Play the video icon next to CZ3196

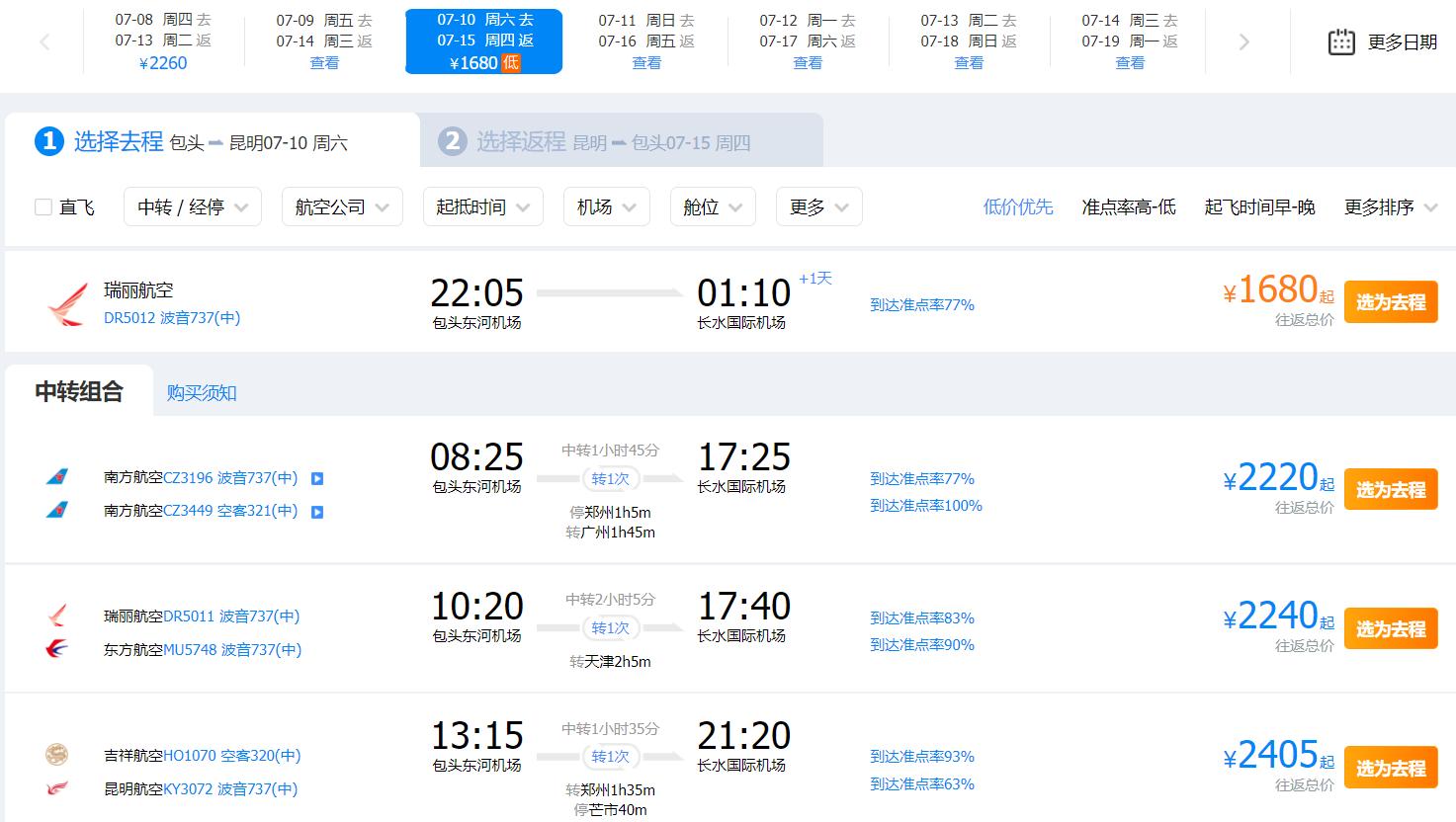coord(316,477)
